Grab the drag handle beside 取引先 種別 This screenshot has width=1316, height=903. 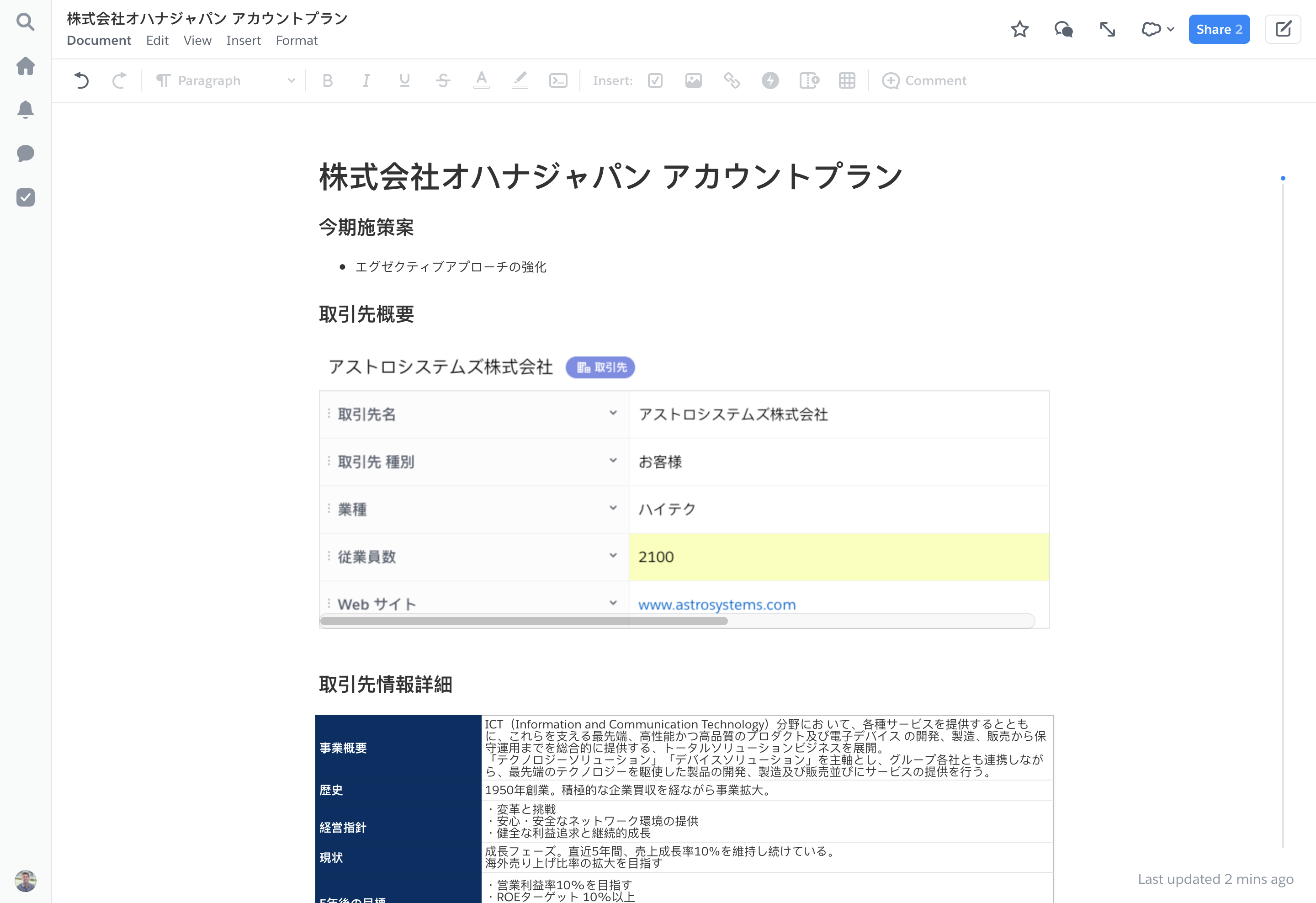click(x=329, y=462)
